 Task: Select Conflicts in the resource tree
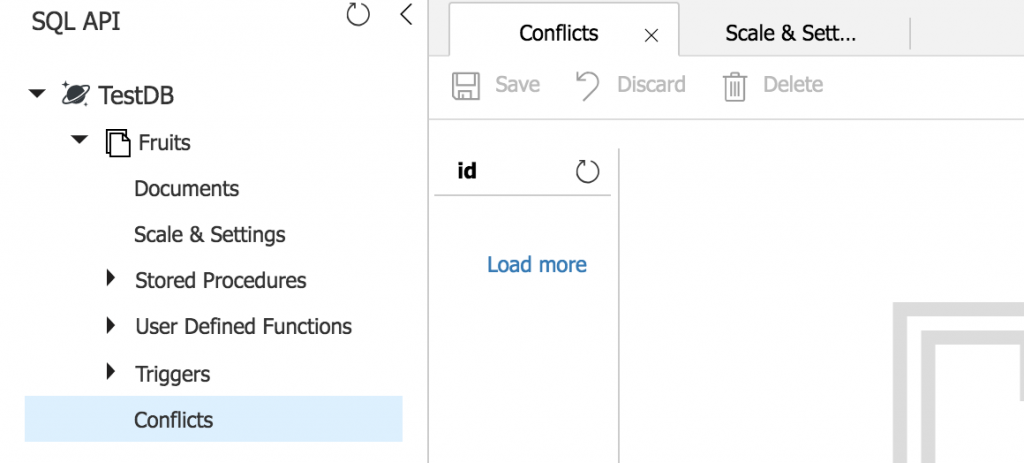pyautogui.click(x=173, y=420)
